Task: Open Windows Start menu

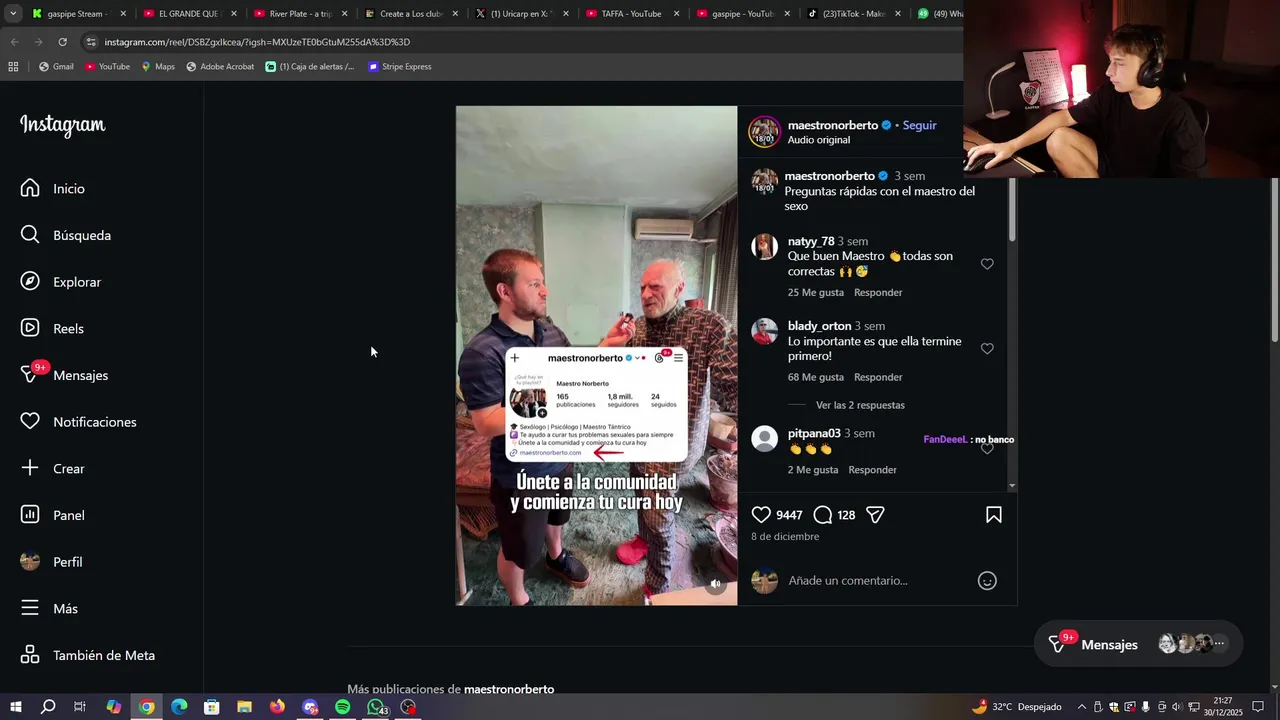Action: [x=15, y=707]
